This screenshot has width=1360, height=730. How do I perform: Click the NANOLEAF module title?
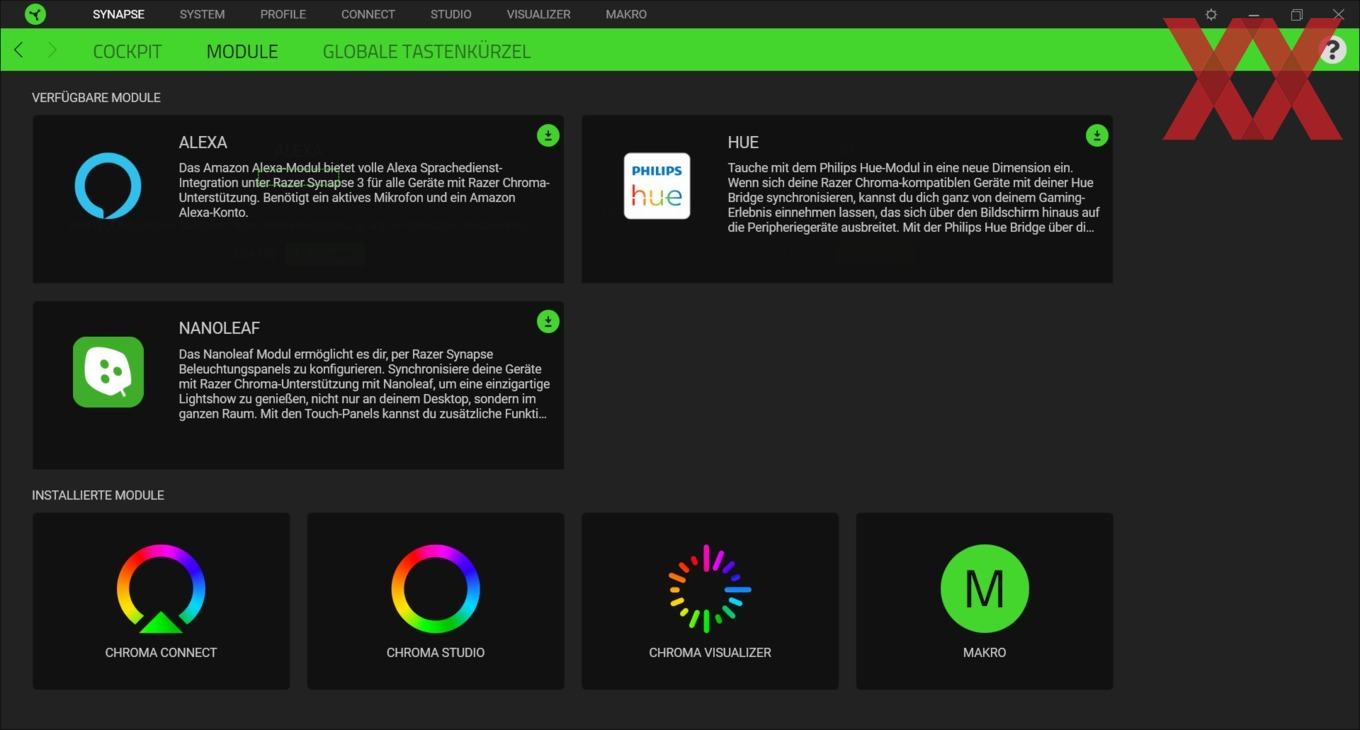pyautogui.click(x=219, y=328)
